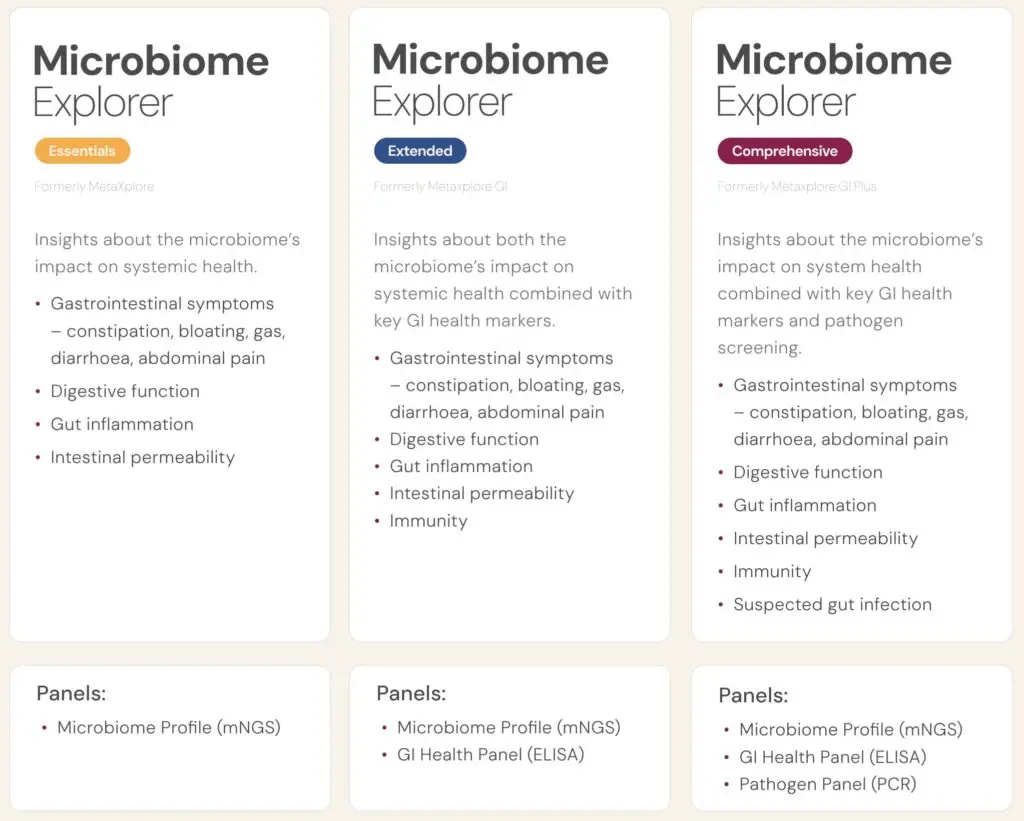Select 'Suspected gut infection' list item

(833, 605)
